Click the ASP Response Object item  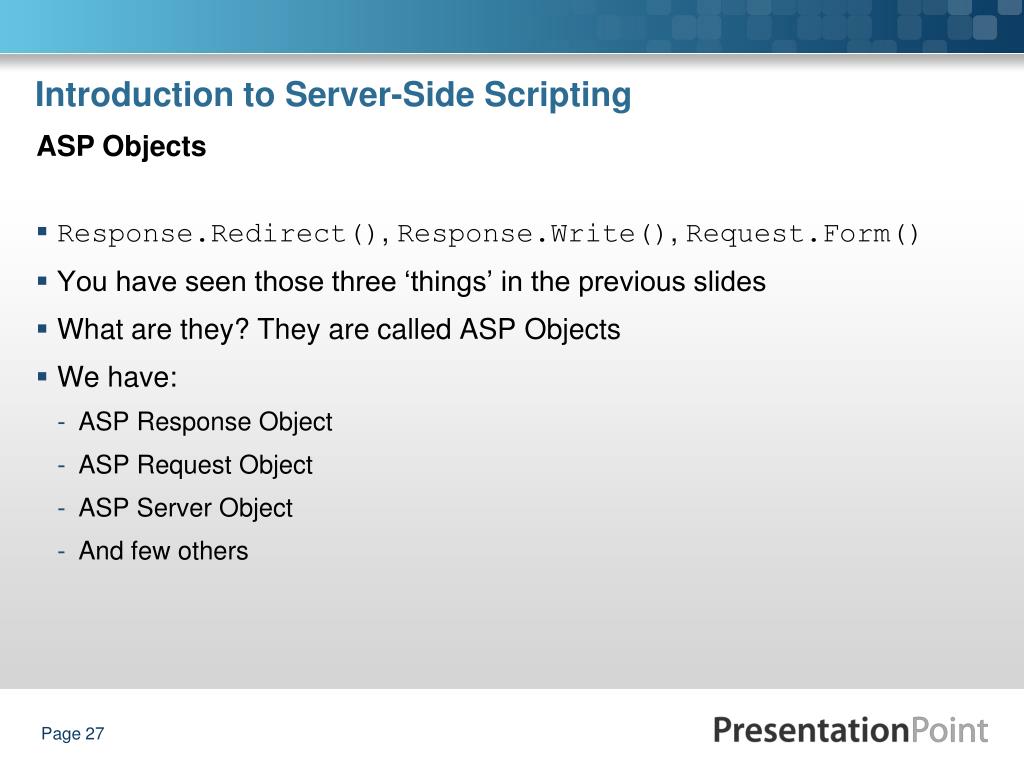coord(206,423)
